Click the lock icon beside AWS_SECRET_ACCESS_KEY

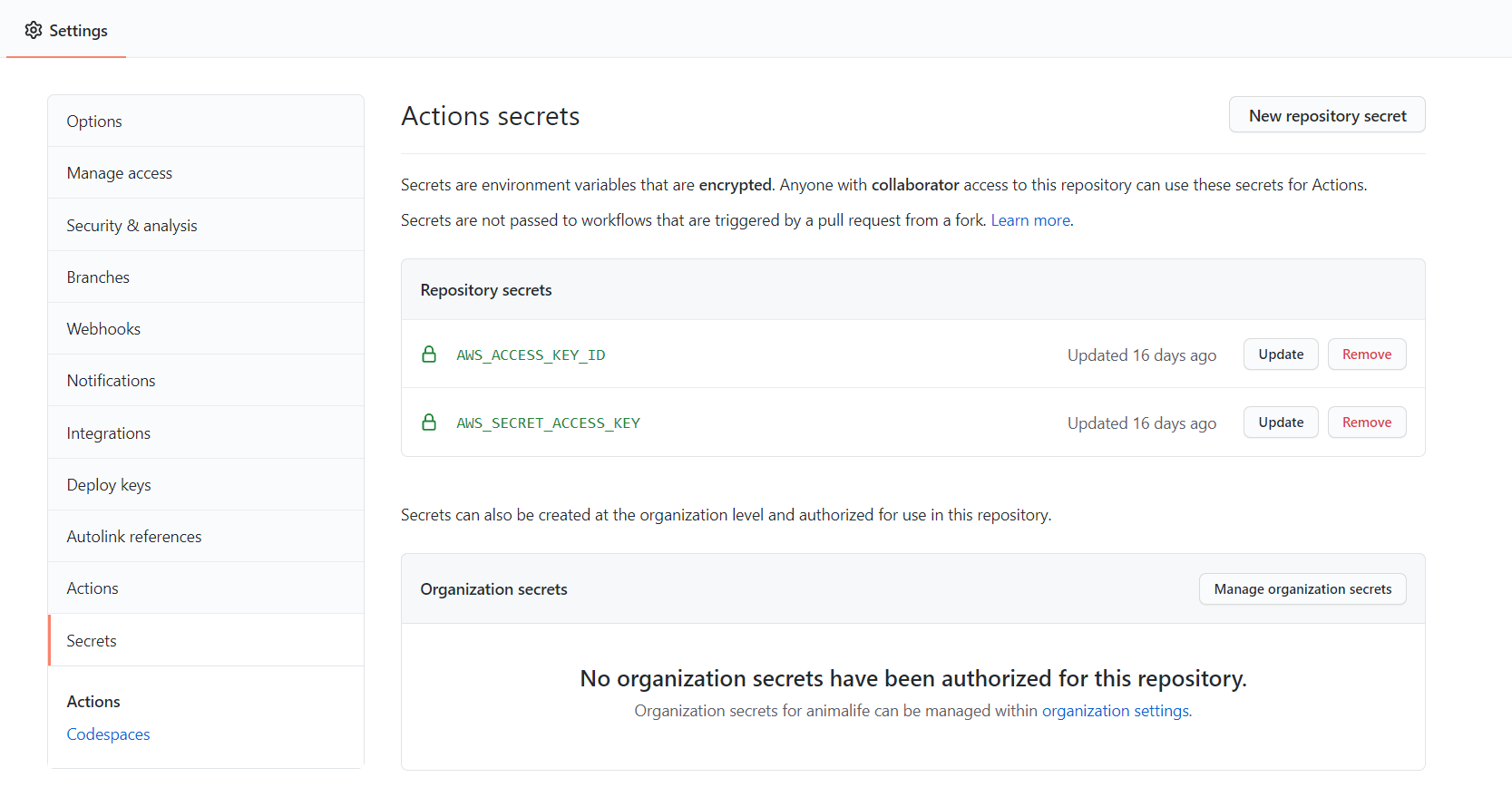429,423
